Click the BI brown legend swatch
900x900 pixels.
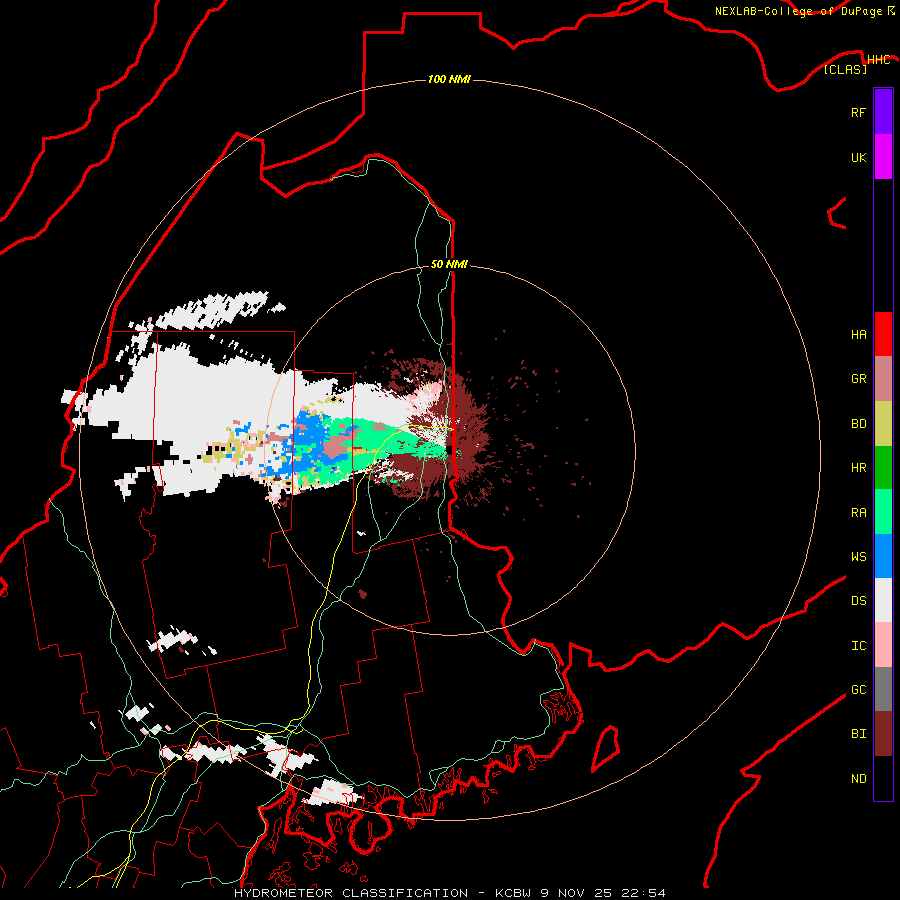(x=883, y=734)
